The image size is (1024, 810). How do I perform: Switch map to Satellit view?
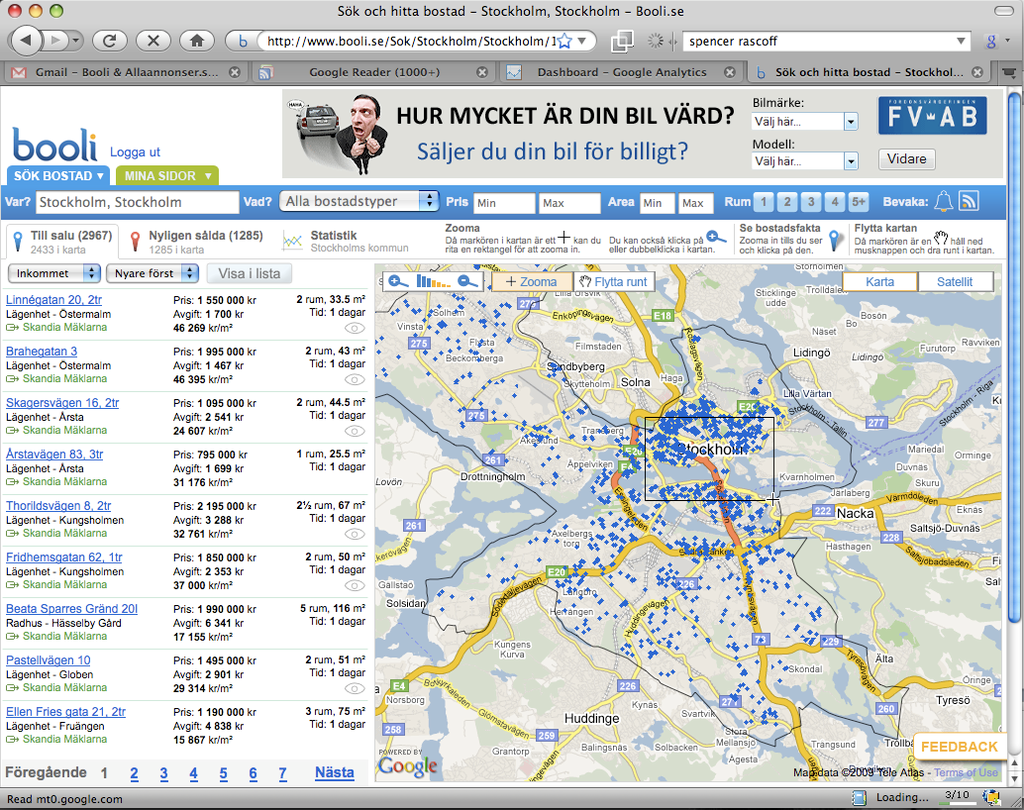(x=955, y=282)
